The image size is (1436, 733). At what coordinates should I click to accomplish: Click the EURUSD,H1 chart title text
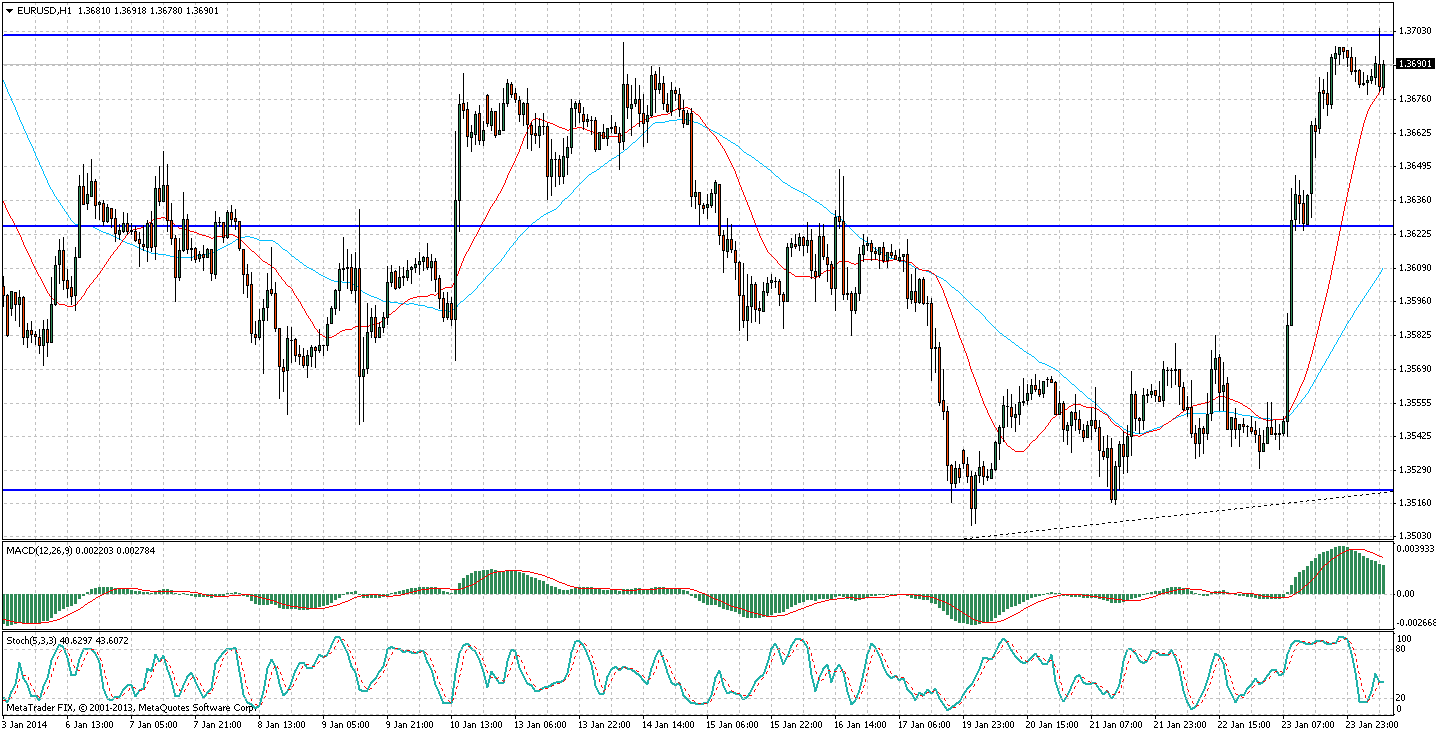click(47, 10)
